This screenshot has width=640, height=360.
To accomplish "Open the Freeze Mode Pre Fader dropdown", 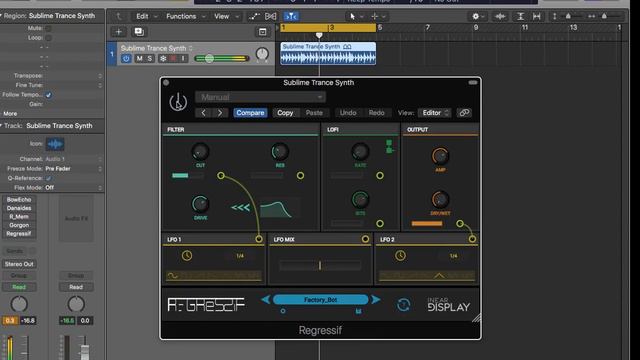I will coord(73,169).
